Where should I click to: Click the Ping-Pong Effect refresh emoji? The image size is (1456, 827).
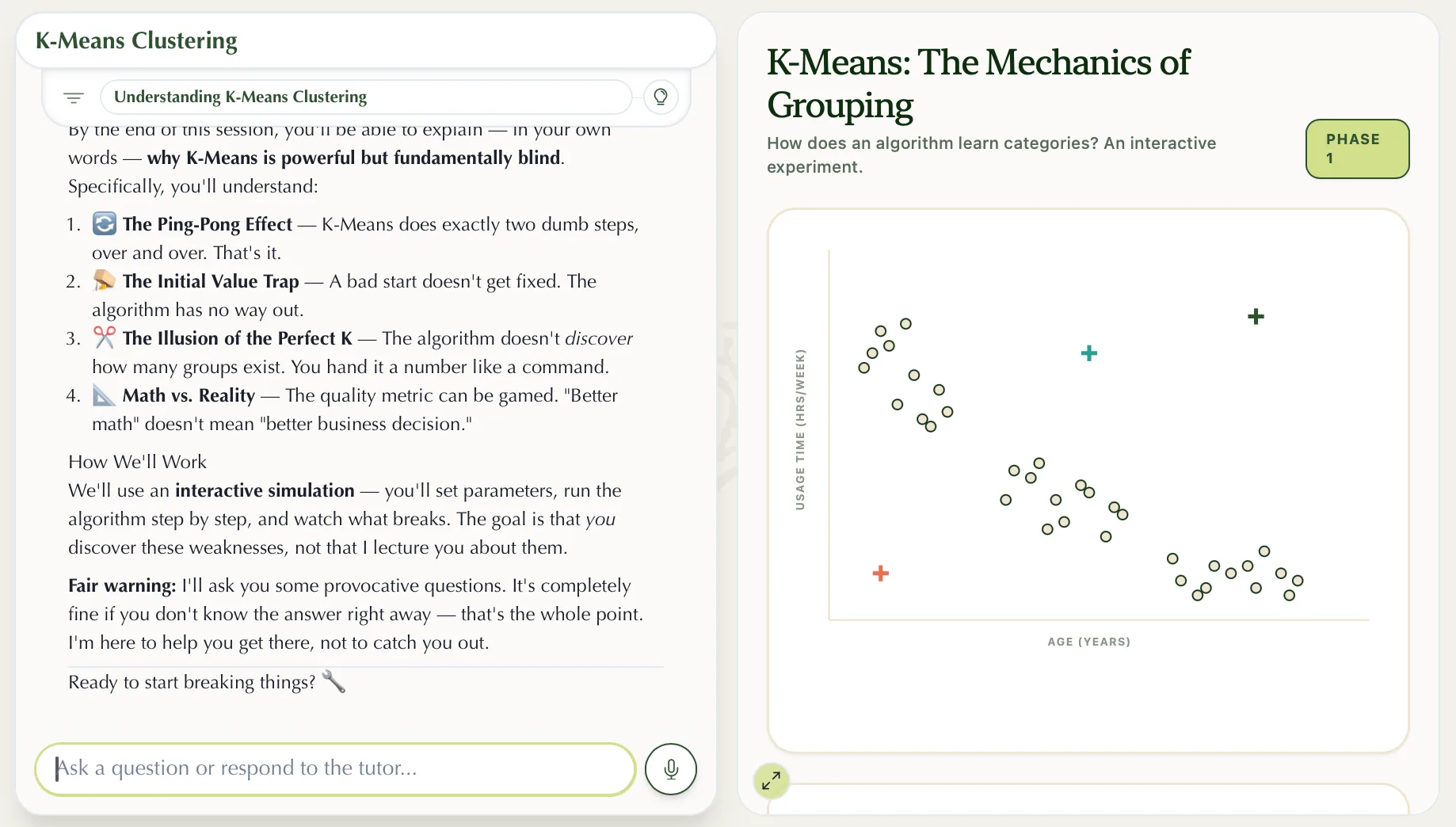(105, 223)
